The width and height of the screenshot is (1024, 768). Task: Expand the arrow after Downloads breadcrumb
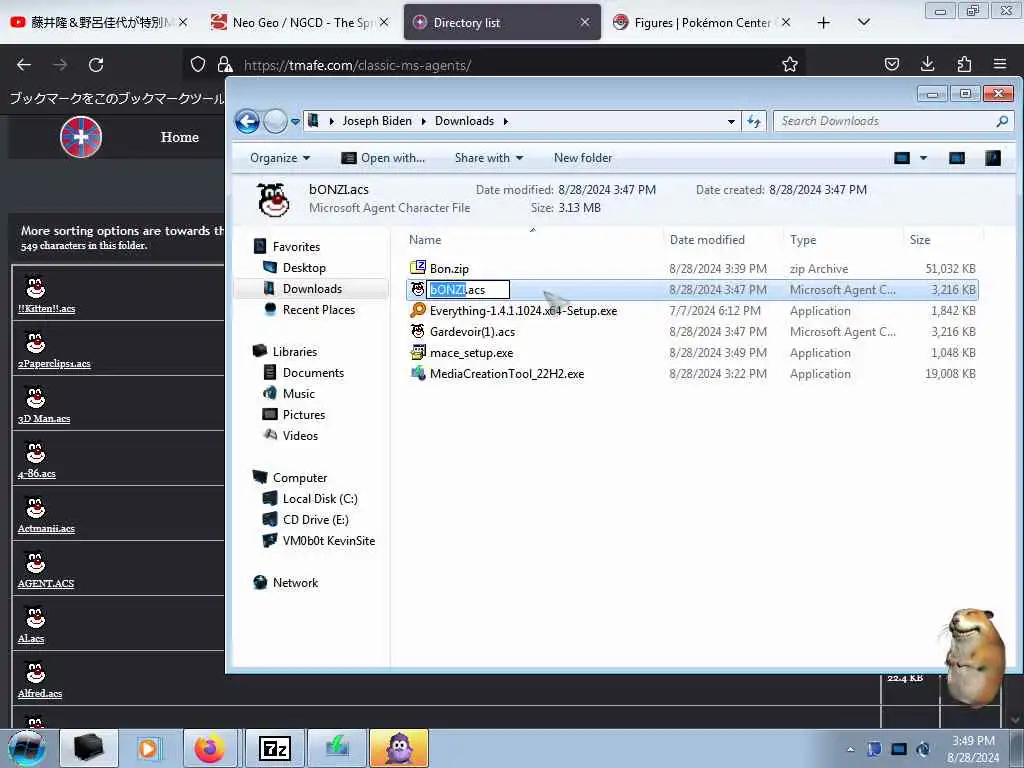tap(505, 121)
